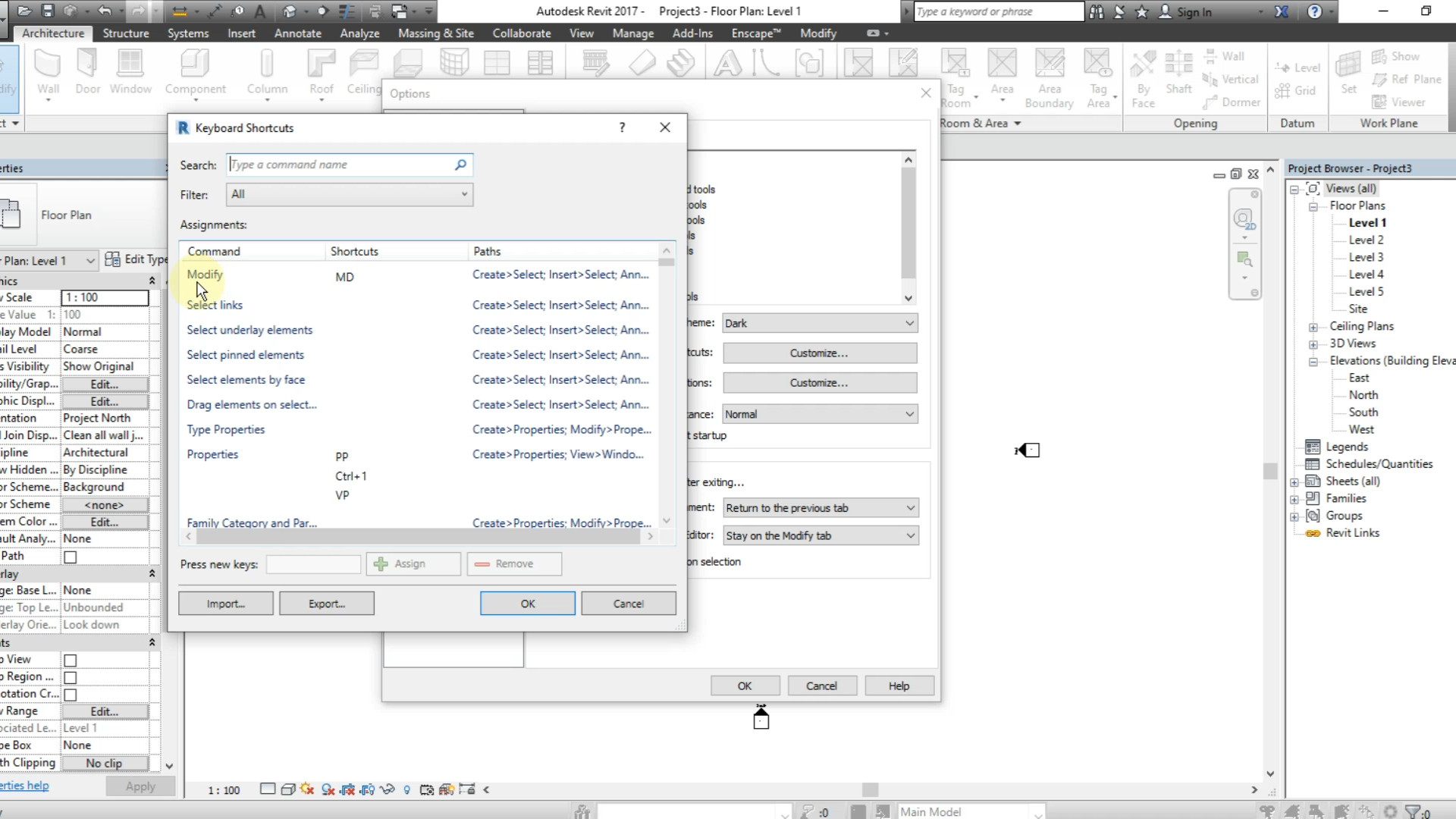Select the Type Properties command row
Image resolution: width=1456 pixels, height=819 pixels.
point(419,429)
